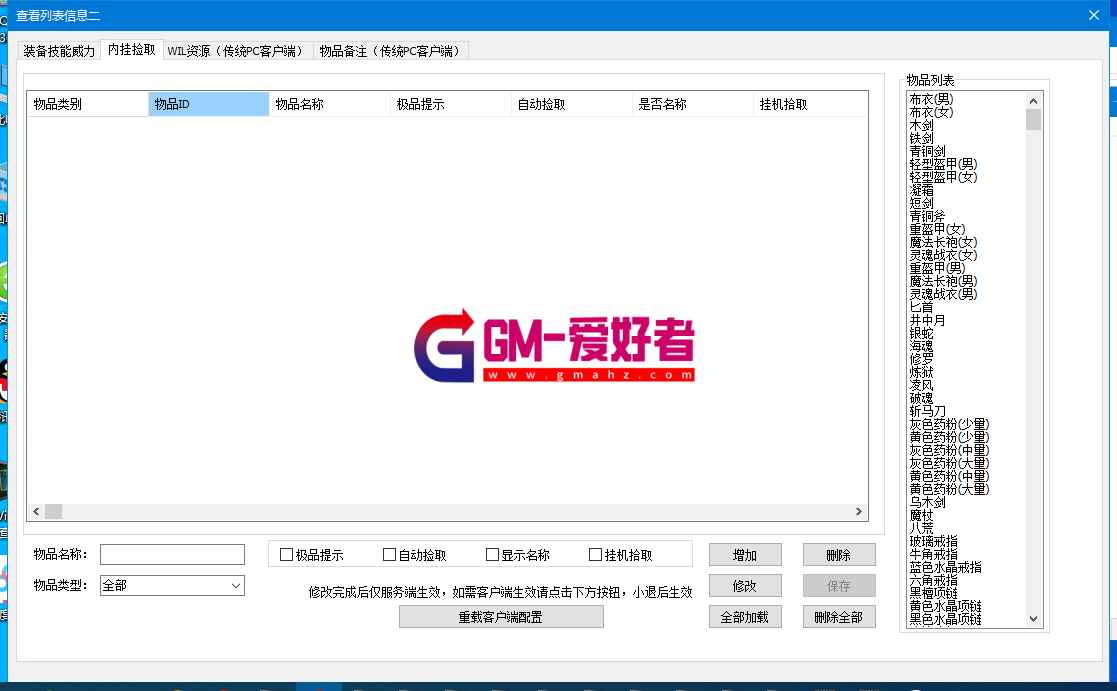The height and width of the screenshot is (691, 1117).
Task: Click the 是否名称 column header
Action: point(693,104)
